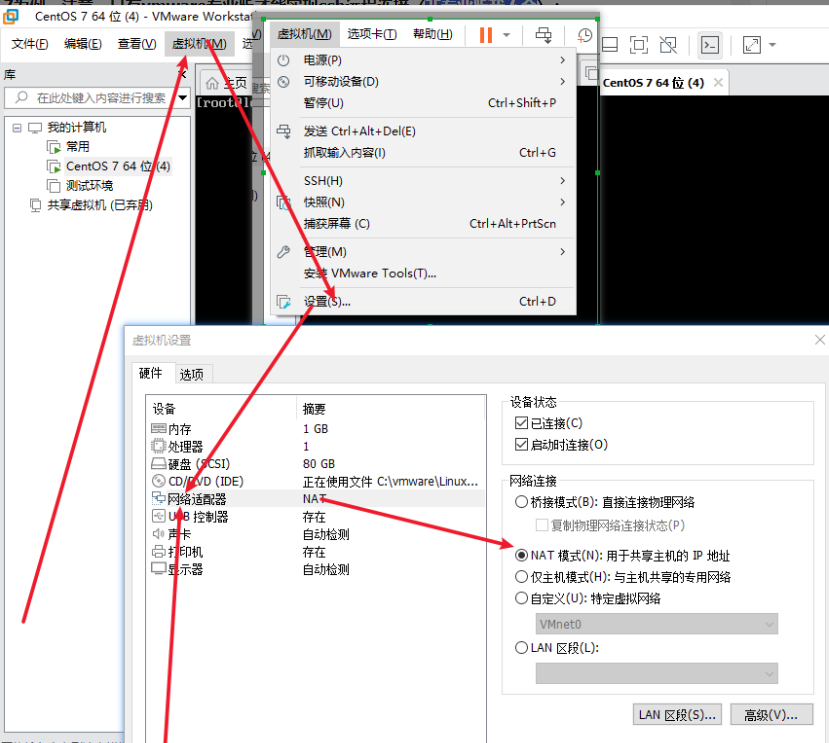Expand the 电源(P) submenu
The image size is (829, 743).
(x=423, y=60)
